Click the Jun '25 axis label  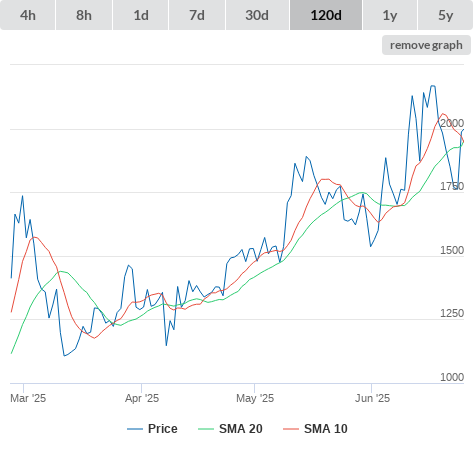372,398
